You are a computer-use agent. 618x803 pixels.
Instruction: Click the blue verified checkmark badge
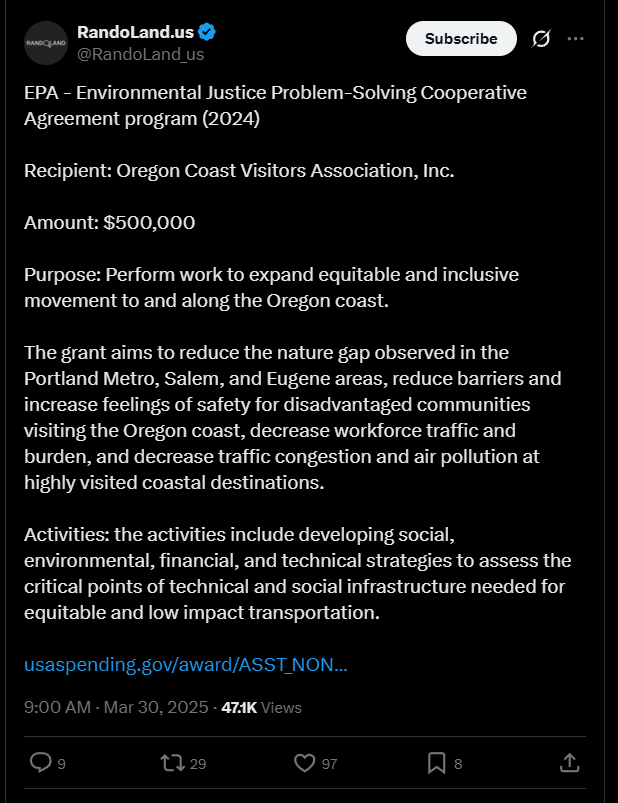click(x=208, y=33)
